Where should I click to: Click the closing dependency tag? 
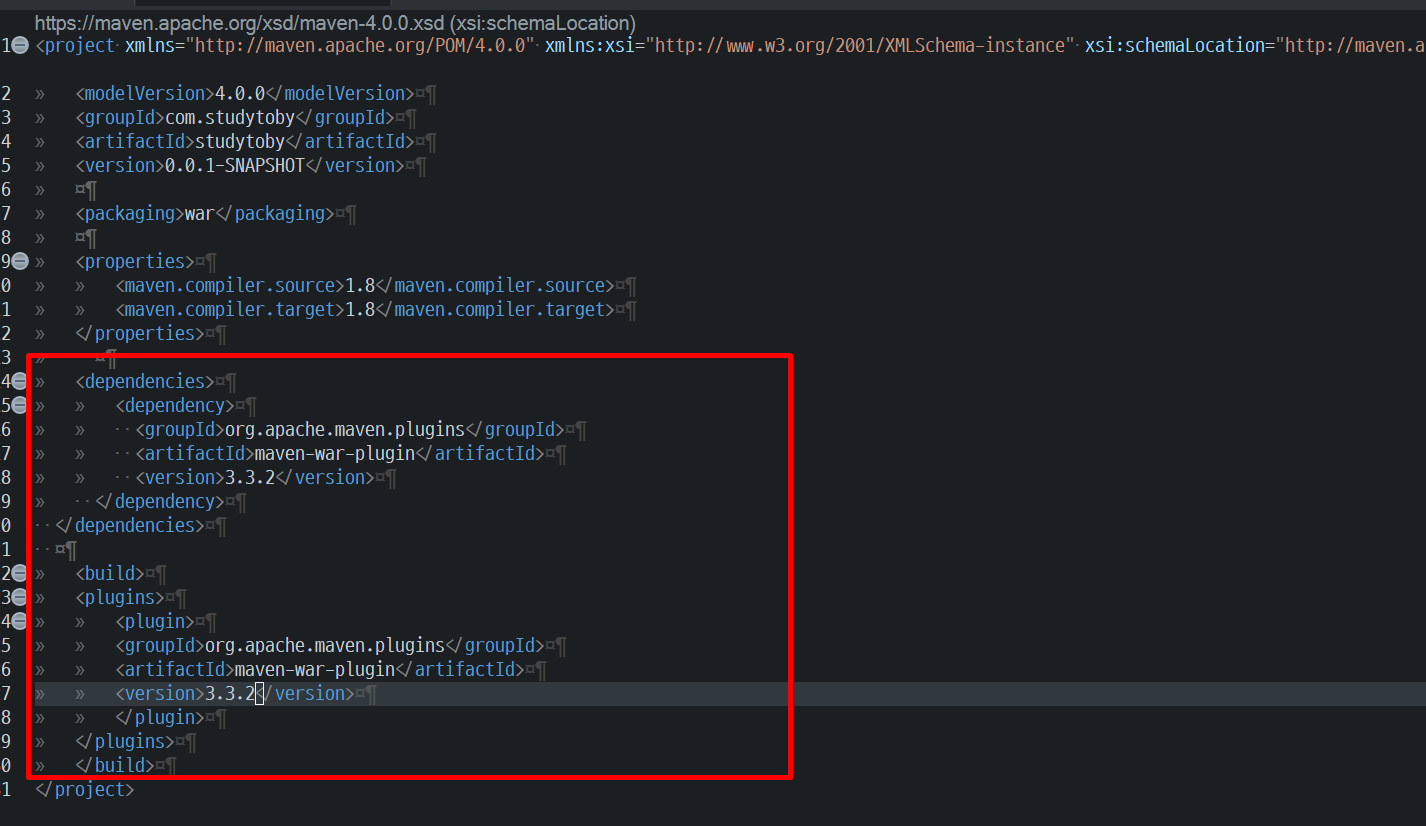tap(160, 501)
